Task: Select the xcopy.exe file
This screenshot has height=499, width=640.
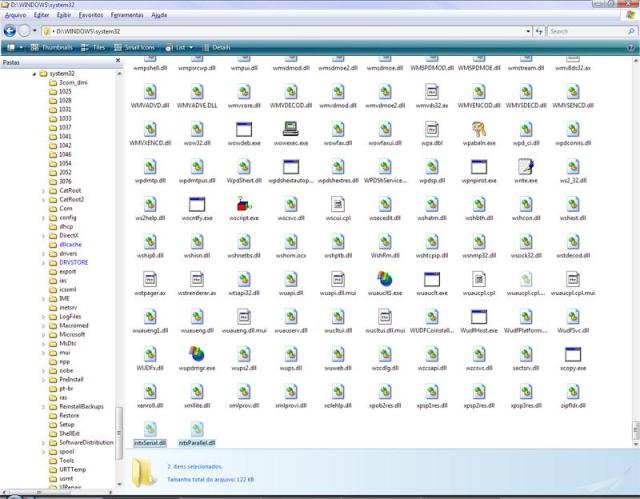Action: (574, 355)
